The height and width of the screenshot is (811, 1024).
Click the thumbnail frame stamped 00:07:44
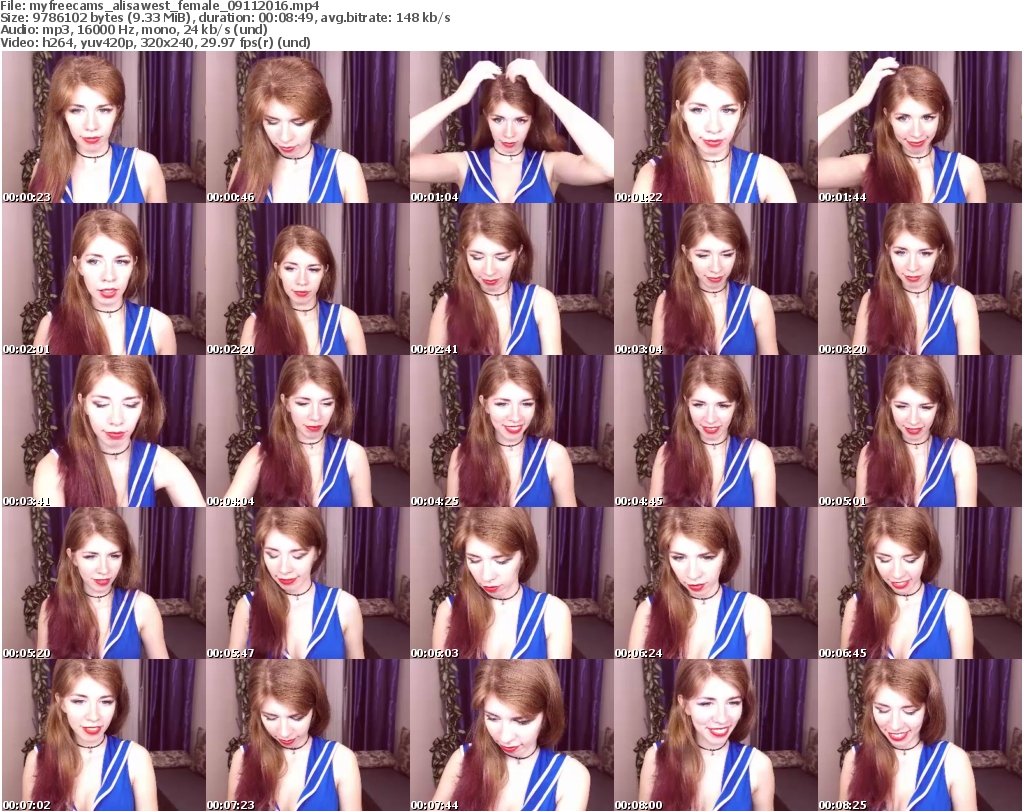(511, 735)
